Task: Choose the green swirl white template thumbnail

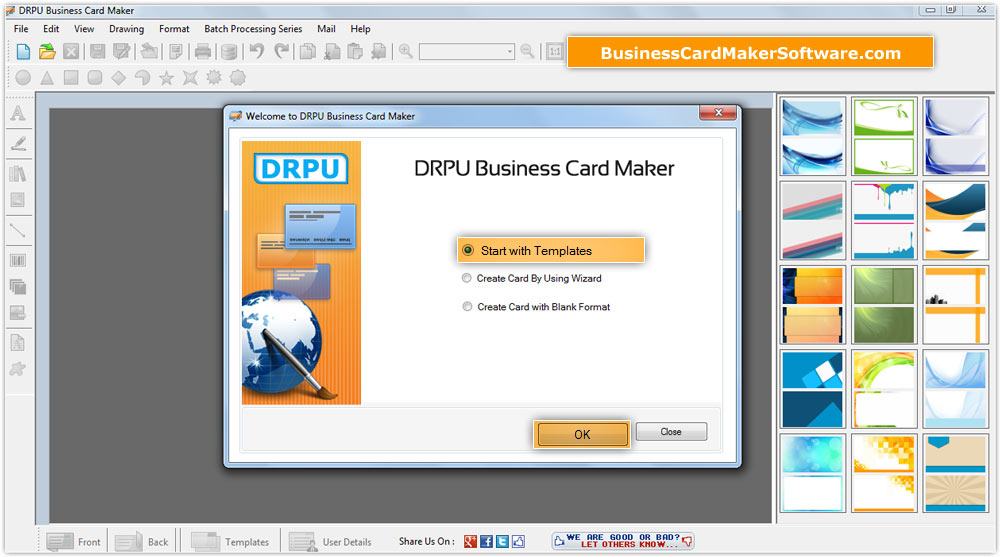Action: click(x=884, y=137)
